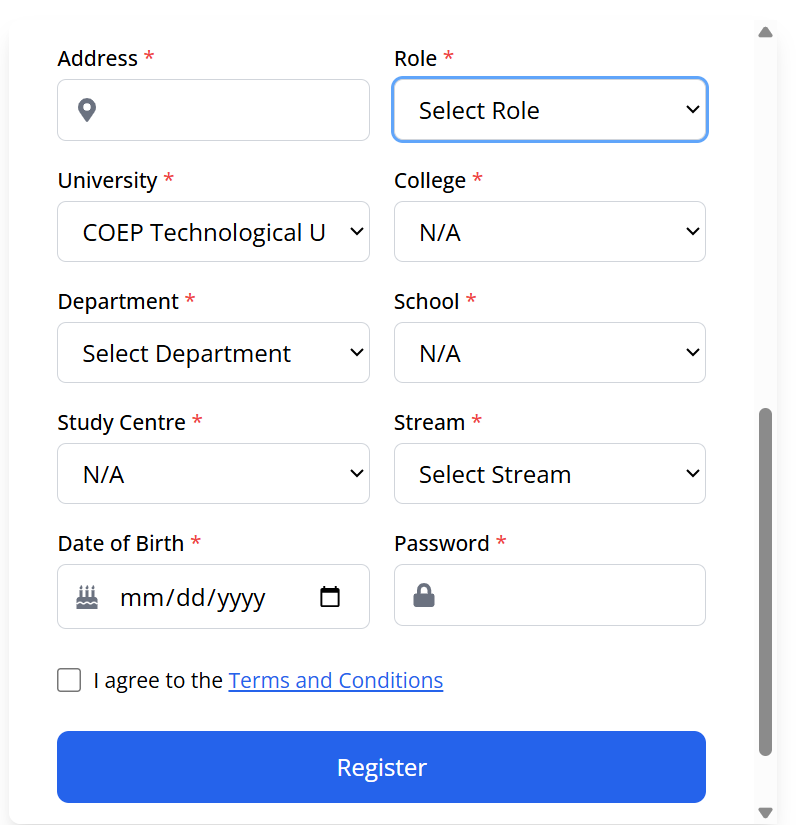Click the location pin icon in Address

[x=87, y=110]
